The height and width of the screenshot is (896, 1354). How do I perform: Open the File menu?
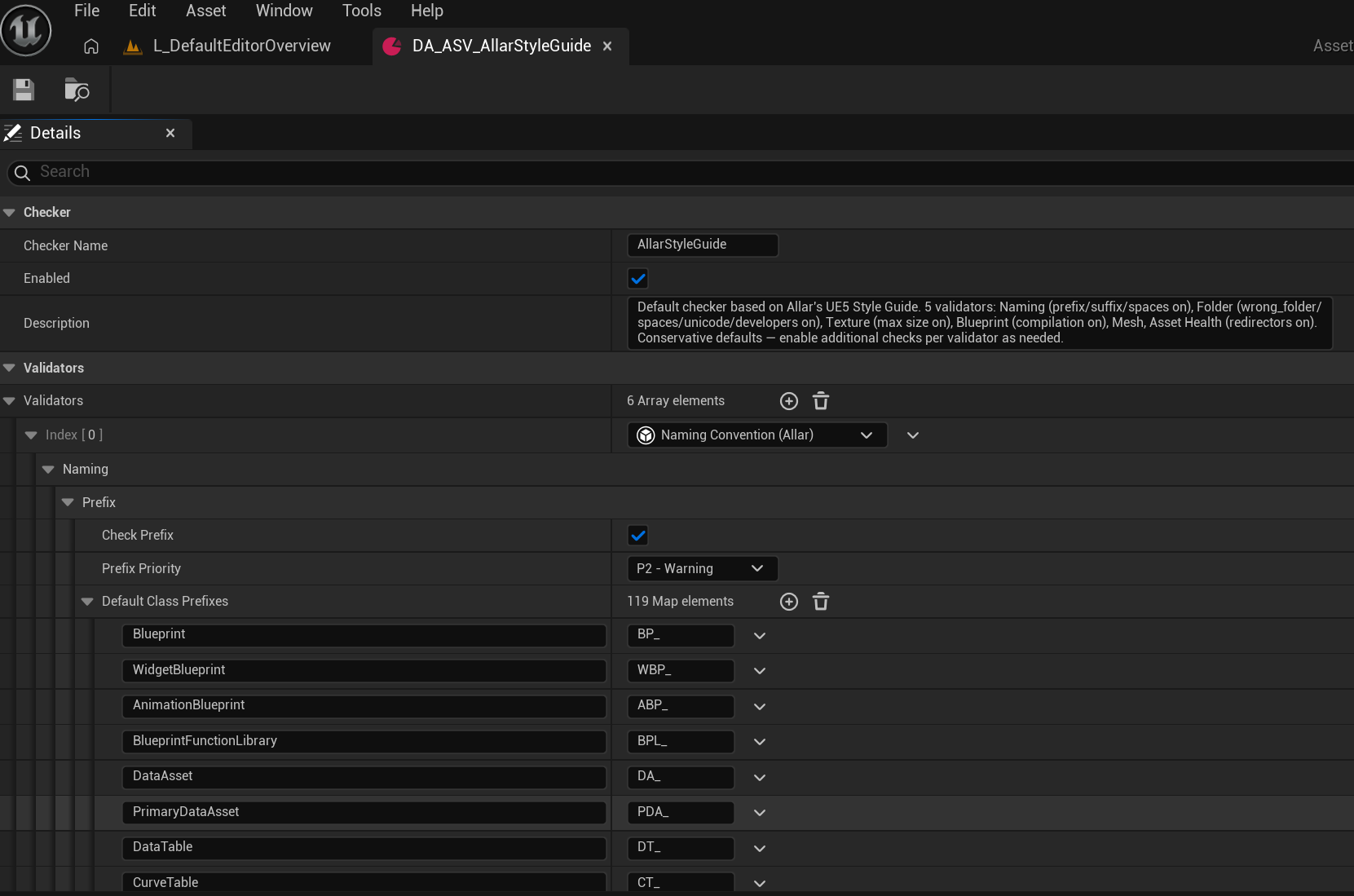click(87, 11)
